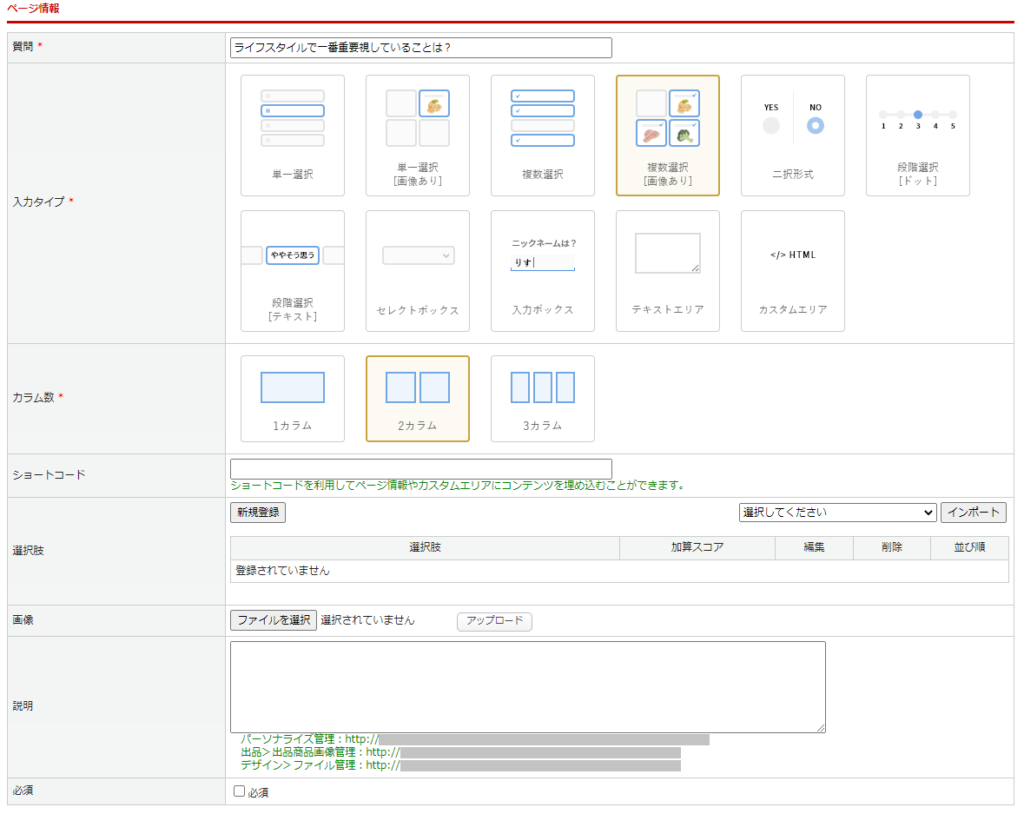Click into the ショートコード input field

pyautogui.click(x=420, y=469)
